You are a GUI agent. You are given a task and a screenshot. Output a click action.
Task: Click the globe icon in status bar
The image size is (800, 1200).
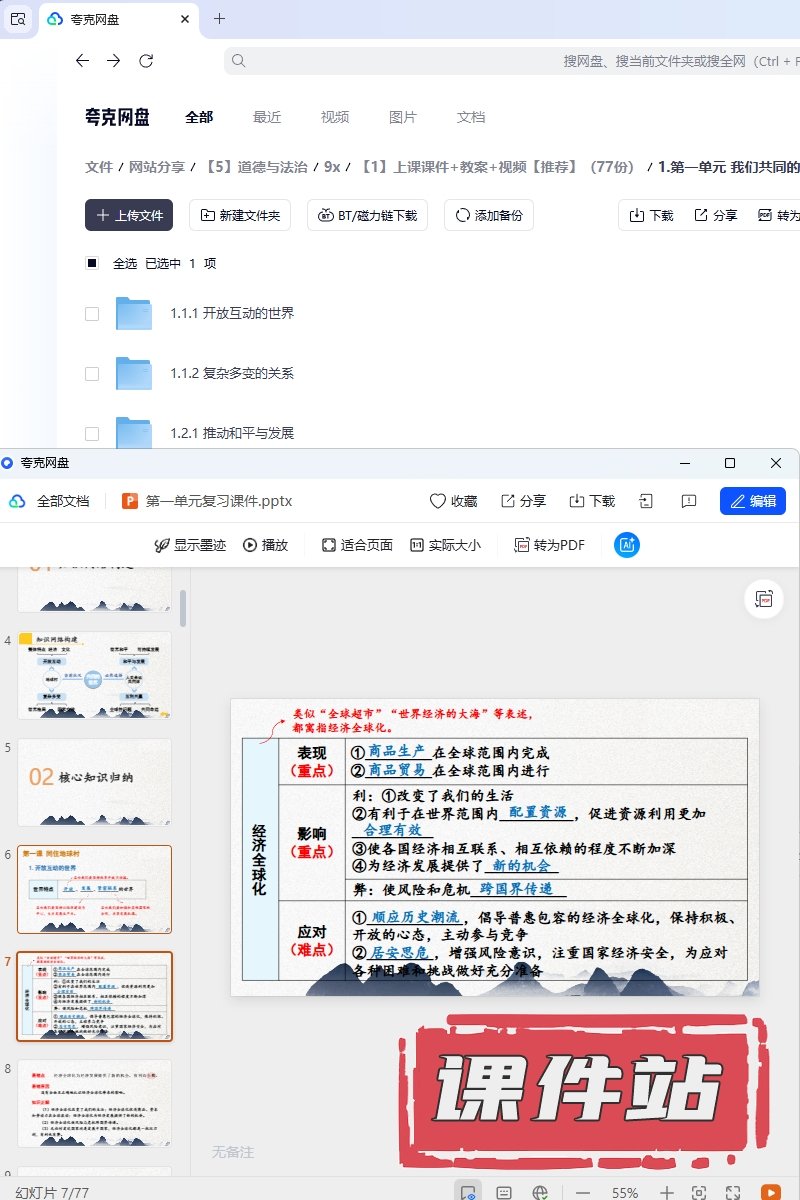(x=540, y=1193)
